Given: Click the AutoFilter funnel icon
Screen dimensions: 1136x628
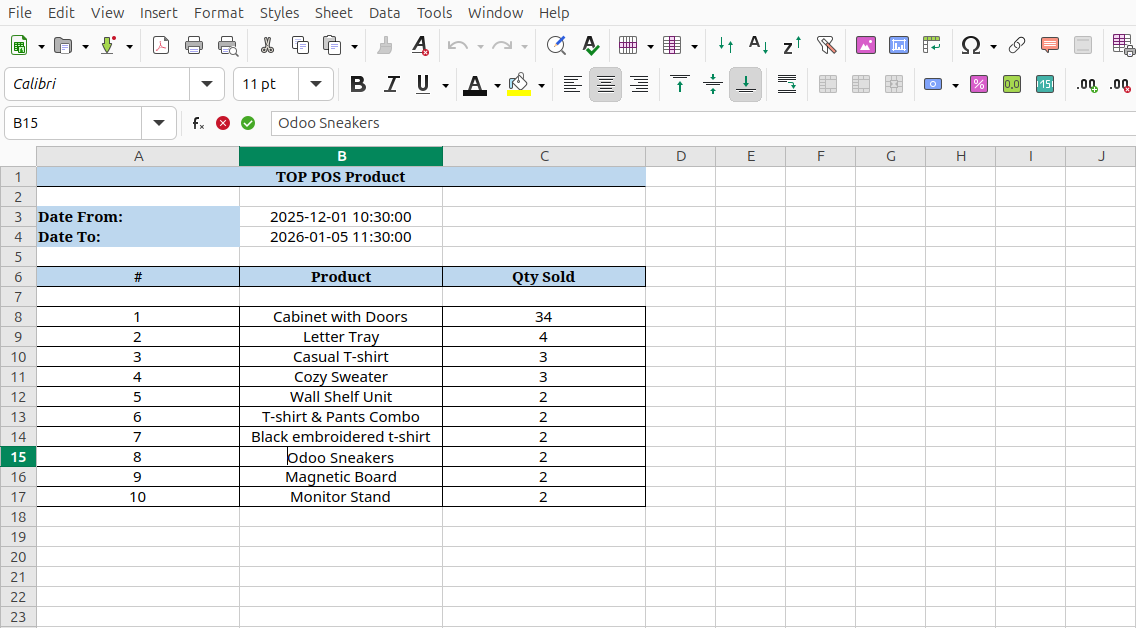Looking at the screenshot, I should coord(826,46).
